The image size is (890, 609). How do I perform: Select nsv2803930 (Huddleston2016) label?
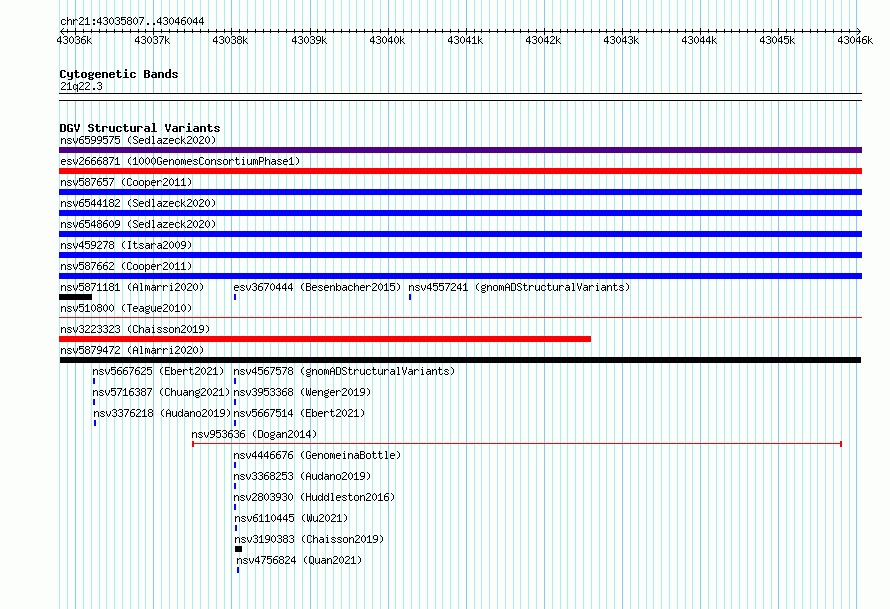tap(314, 497)
